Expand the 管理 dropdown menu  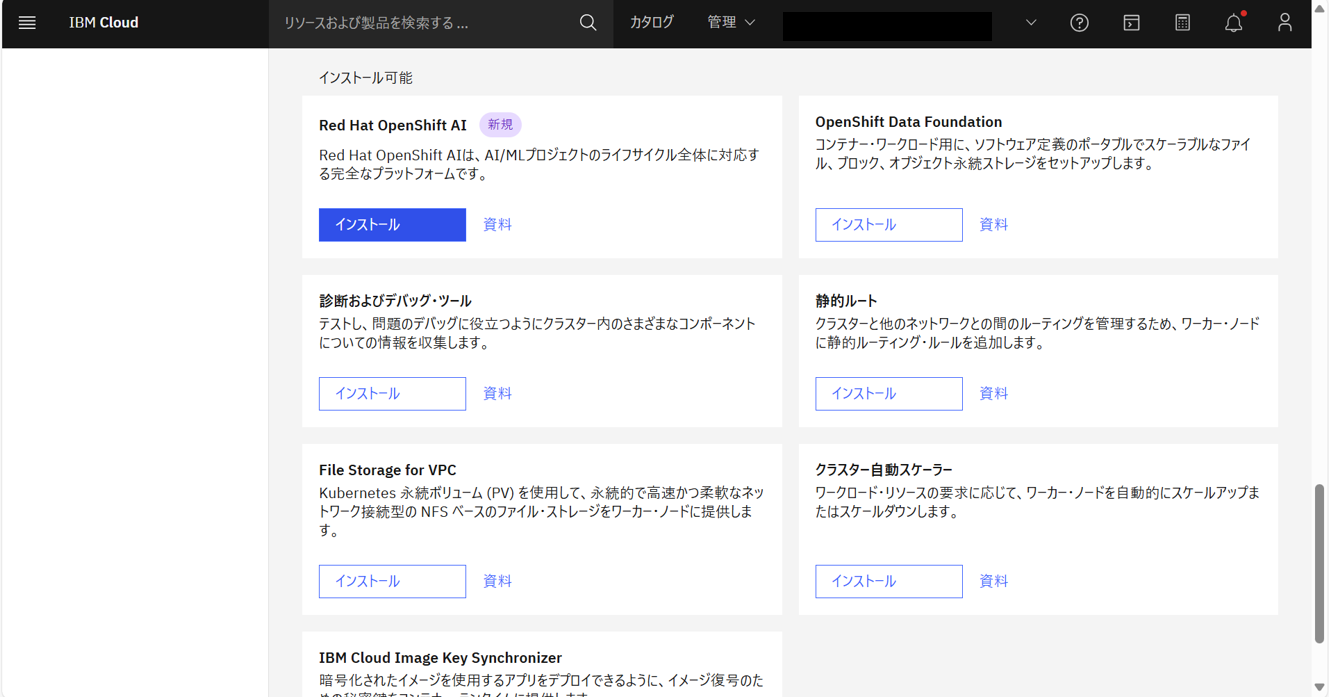[731, 22]
